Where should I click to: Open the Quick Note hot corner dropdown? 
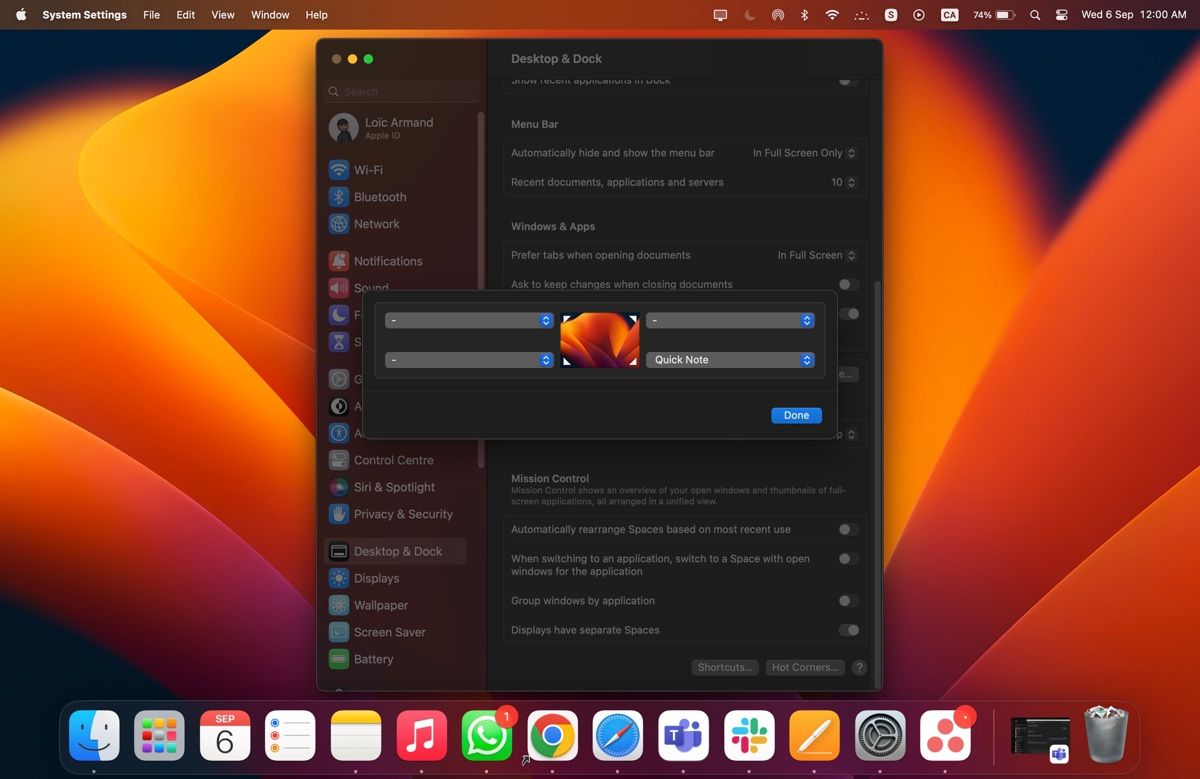[731, 359]
